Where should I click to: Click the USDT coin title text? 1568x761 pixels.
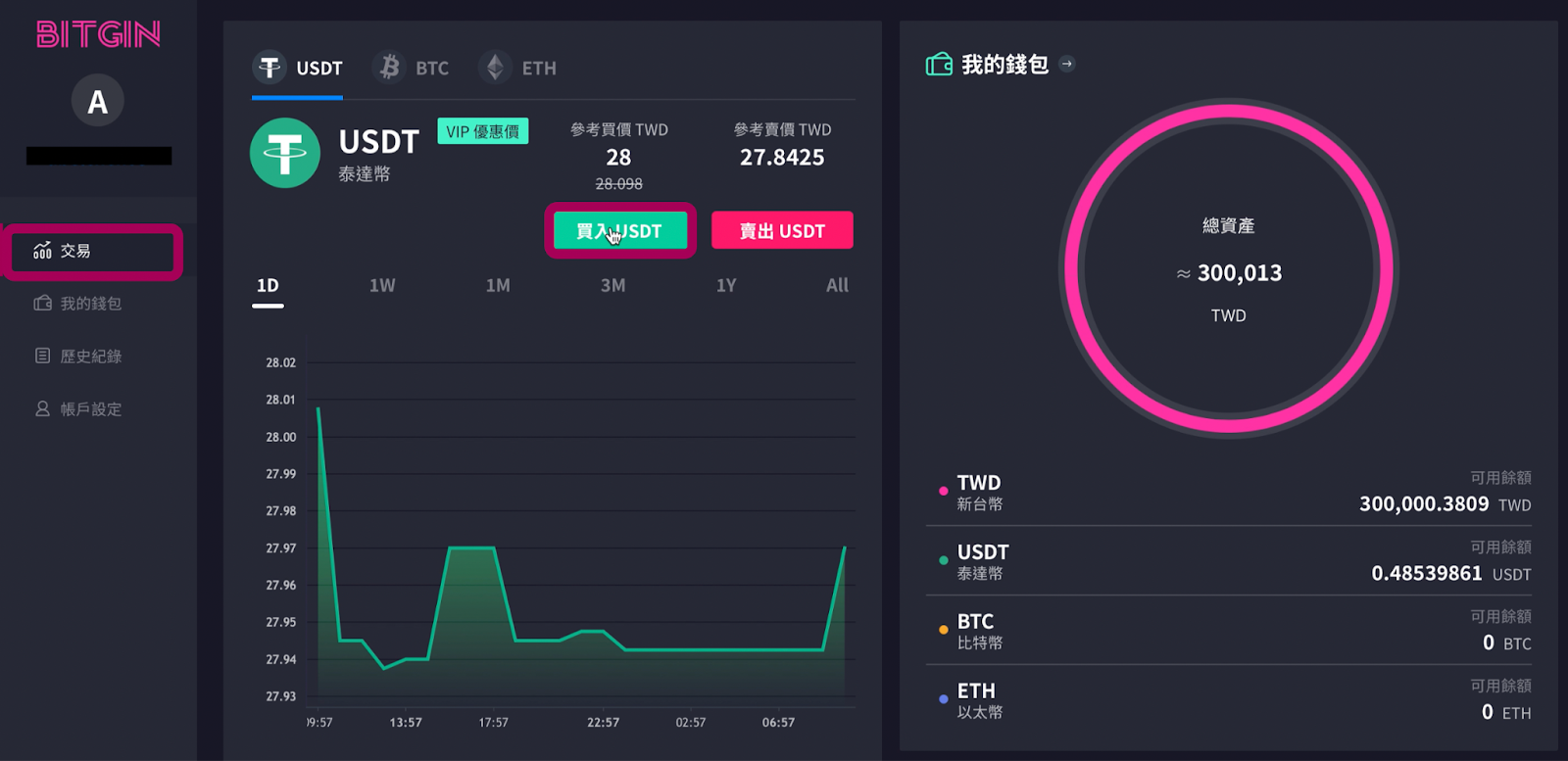click(379, 143)
